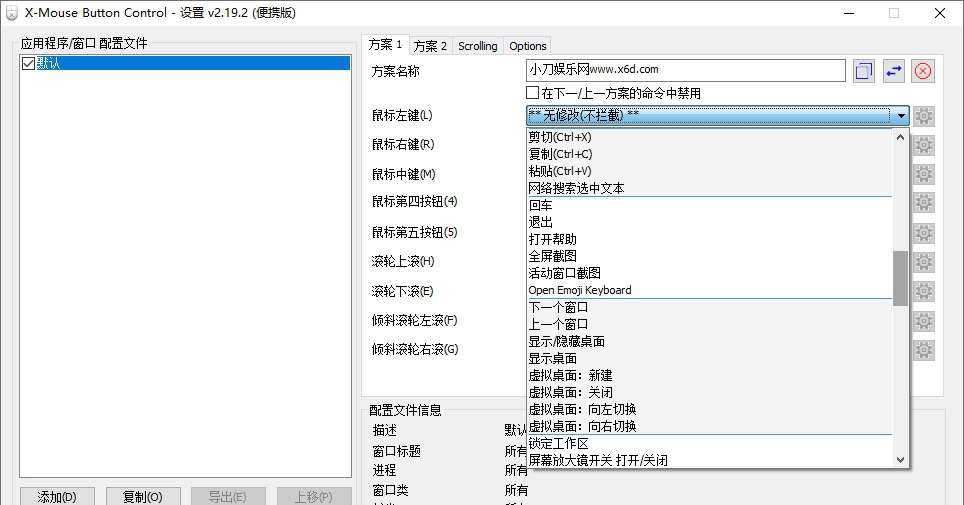Pick 打开帮助 from the list
This screenshot has height=505, width=964.
pyautogui.click(x=709, y=239)
